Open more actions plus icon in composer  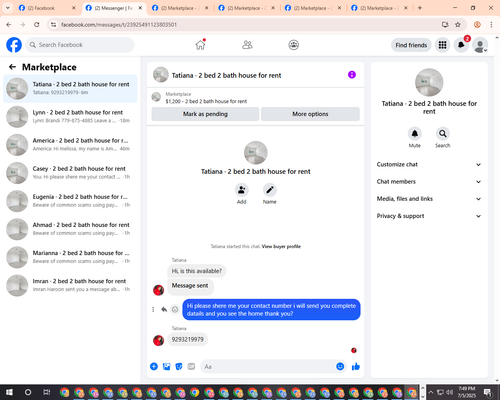pos(154,367)
